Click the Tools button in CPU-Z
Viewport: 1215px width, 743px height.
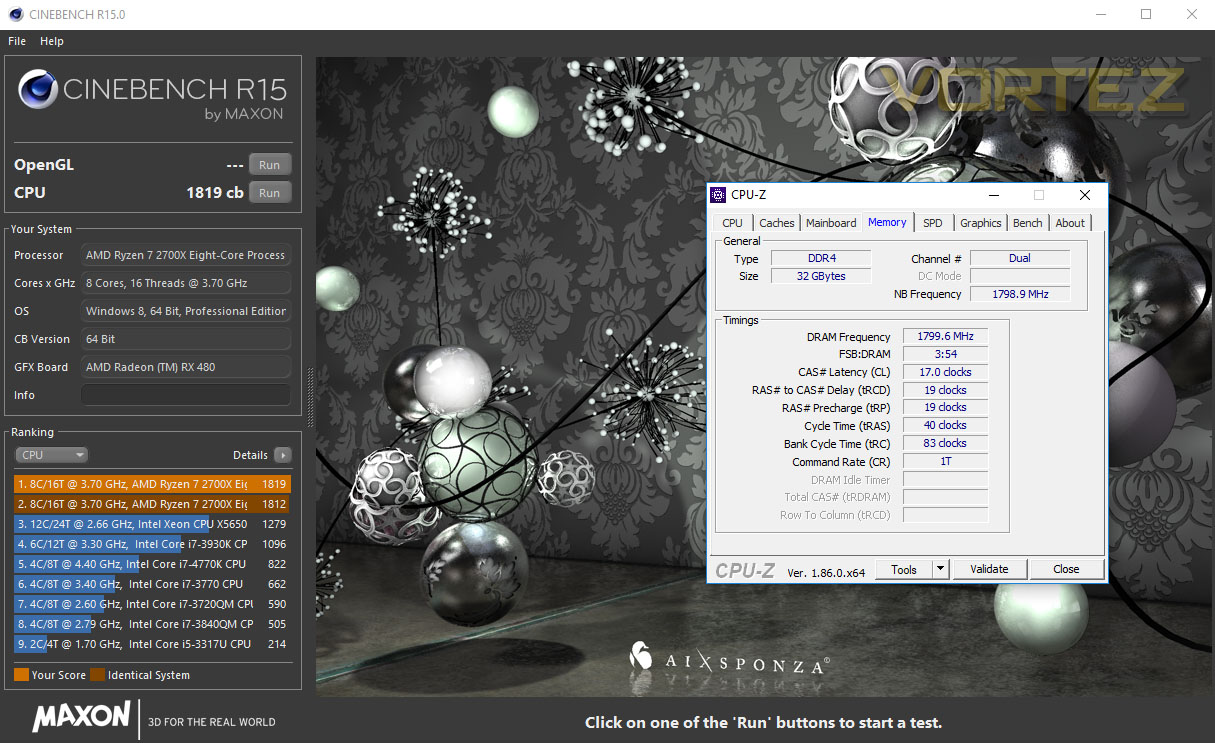click(904, 569)
